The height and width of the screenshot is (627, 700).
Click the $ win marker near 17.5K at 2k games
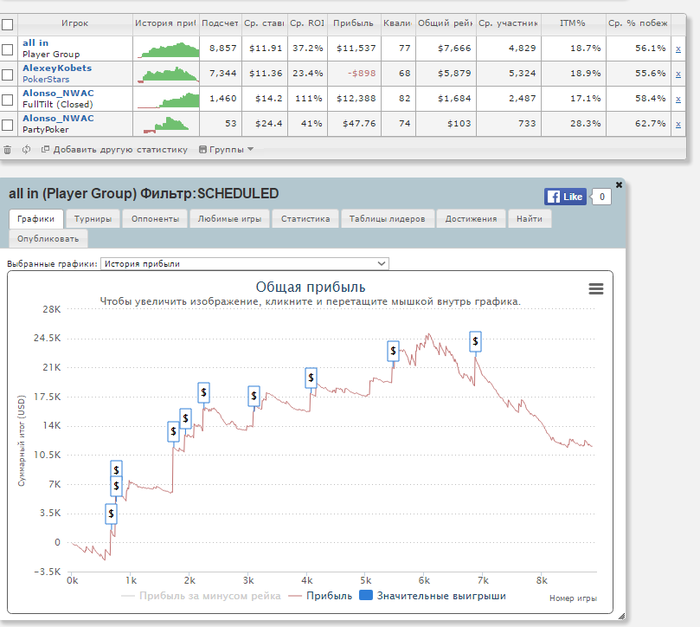[204, 393]
